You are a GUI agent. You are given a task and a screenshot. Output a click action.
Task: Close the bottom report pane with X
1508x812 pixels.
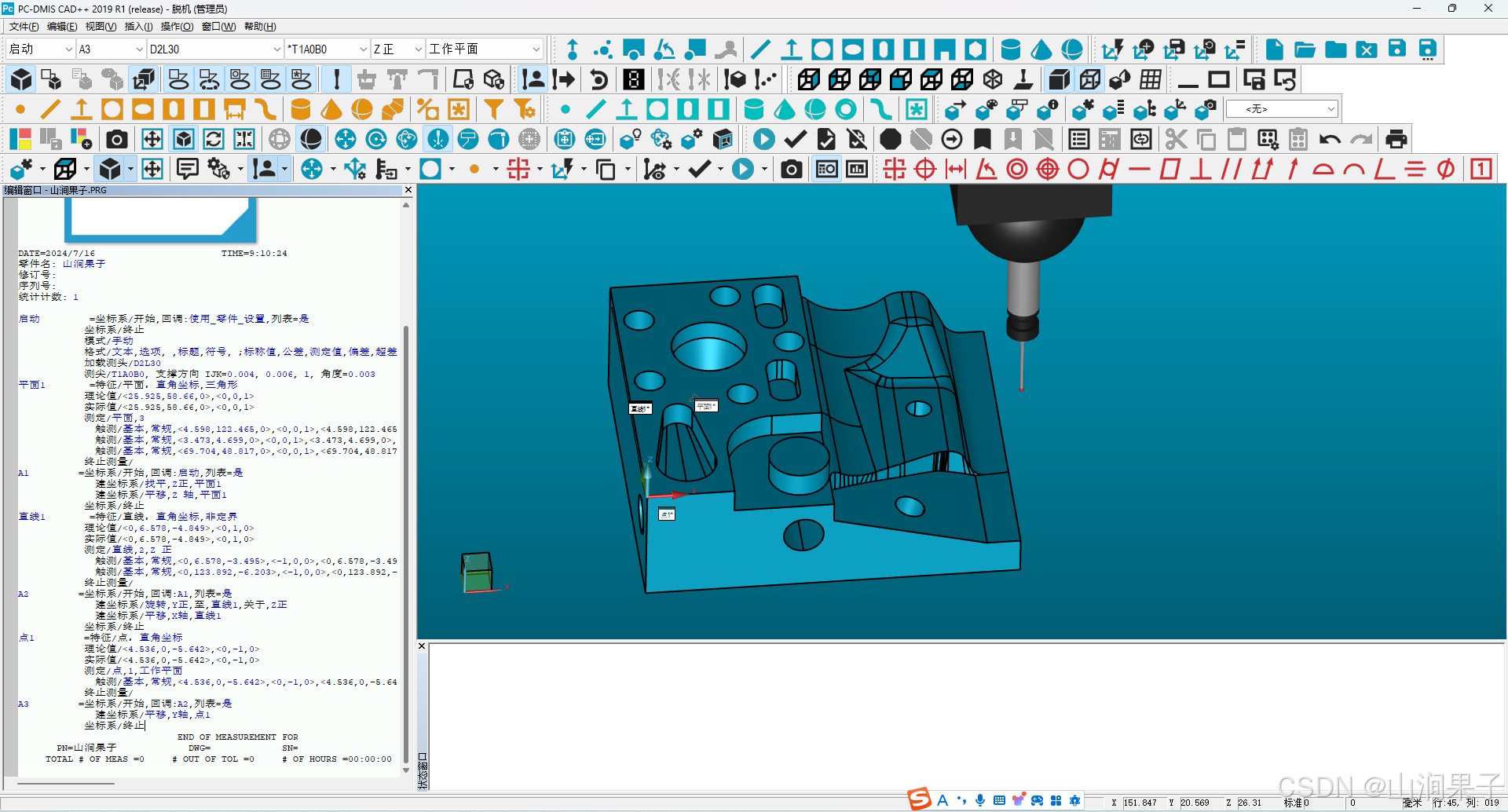coord(422,646)
